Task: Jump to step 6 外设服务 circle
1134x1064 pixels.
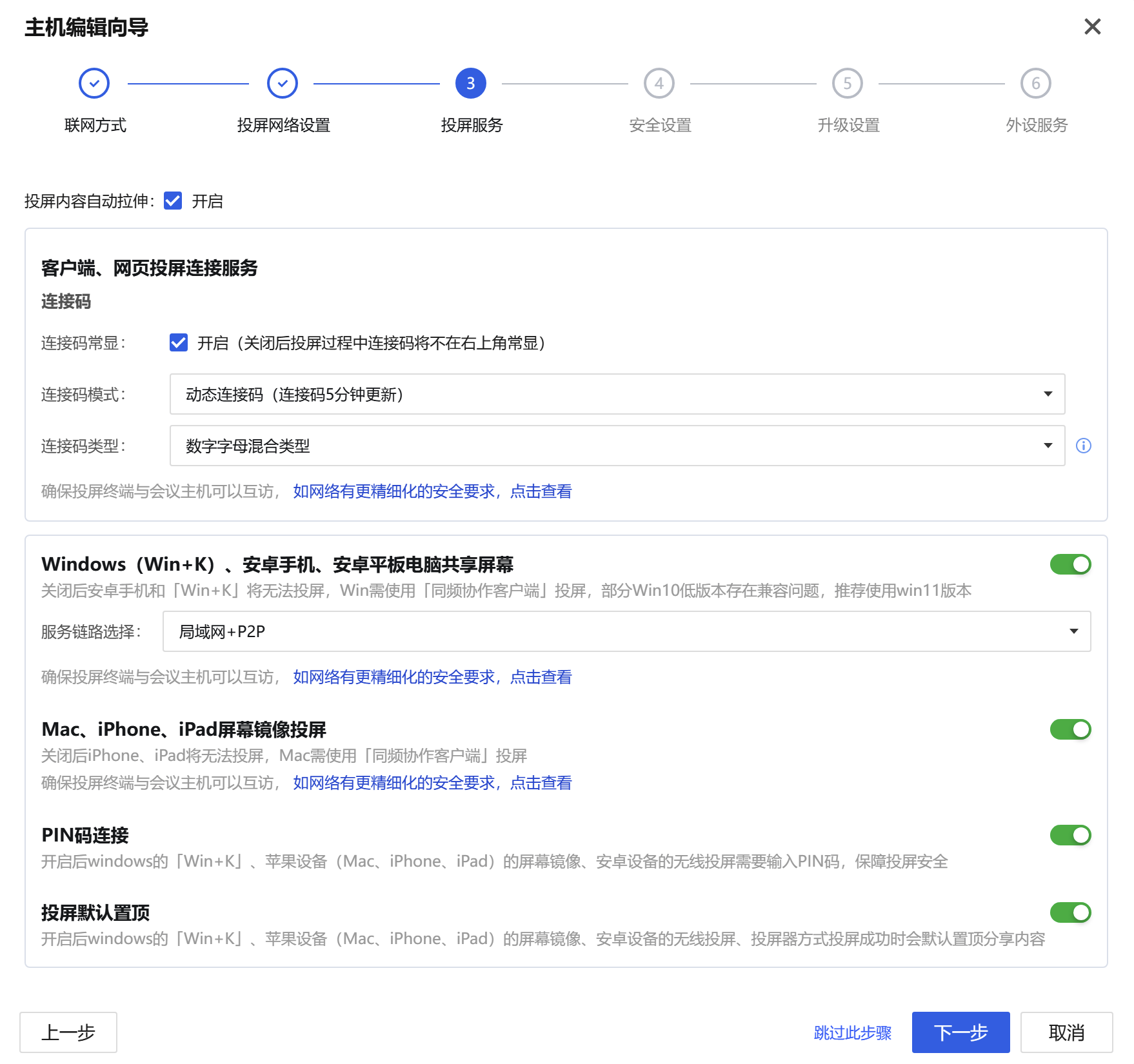Action: click(x=1036, y=83)
